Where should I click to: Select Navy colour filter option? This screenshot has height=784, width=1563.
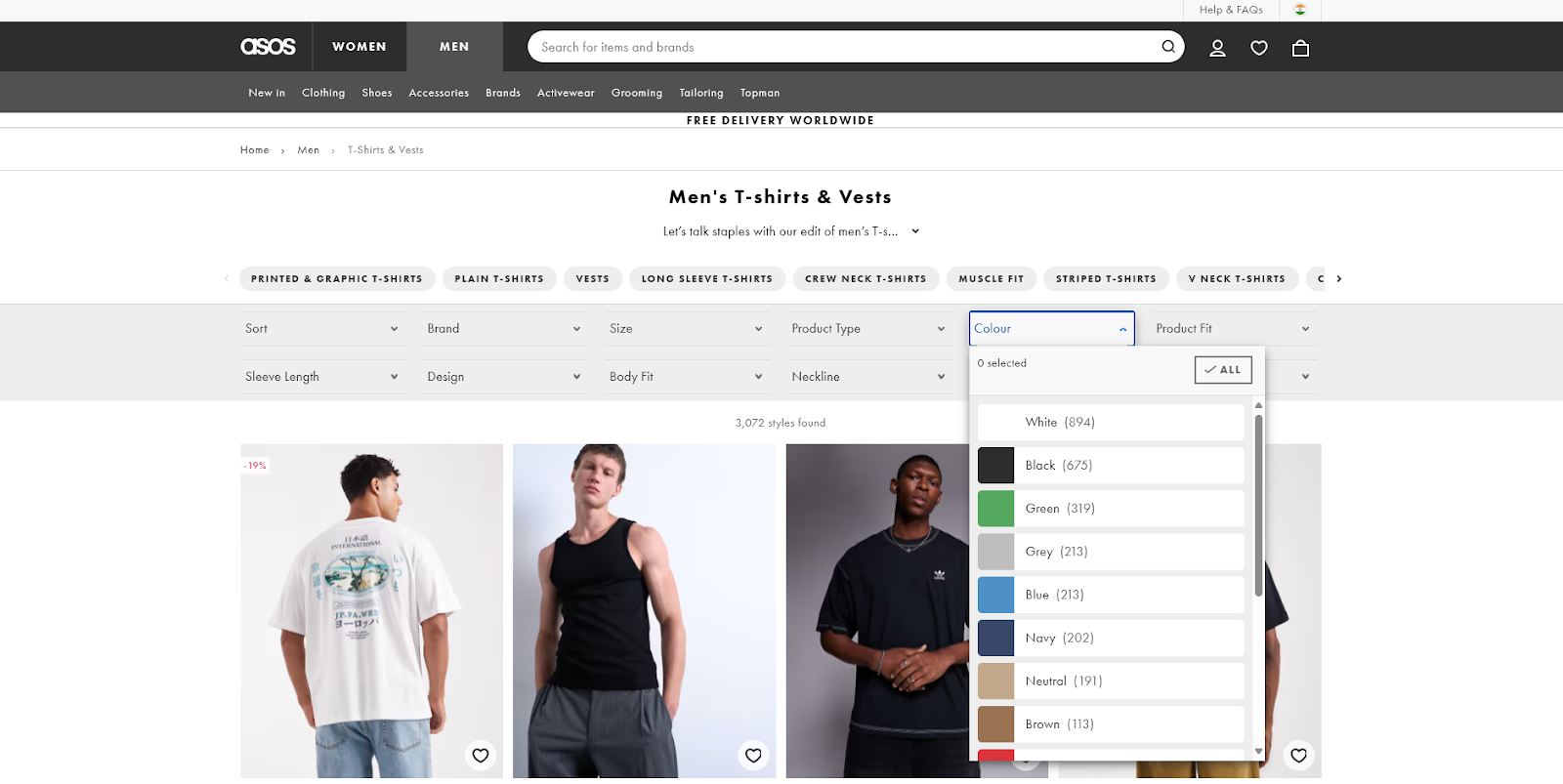[x=1111, y=639]
